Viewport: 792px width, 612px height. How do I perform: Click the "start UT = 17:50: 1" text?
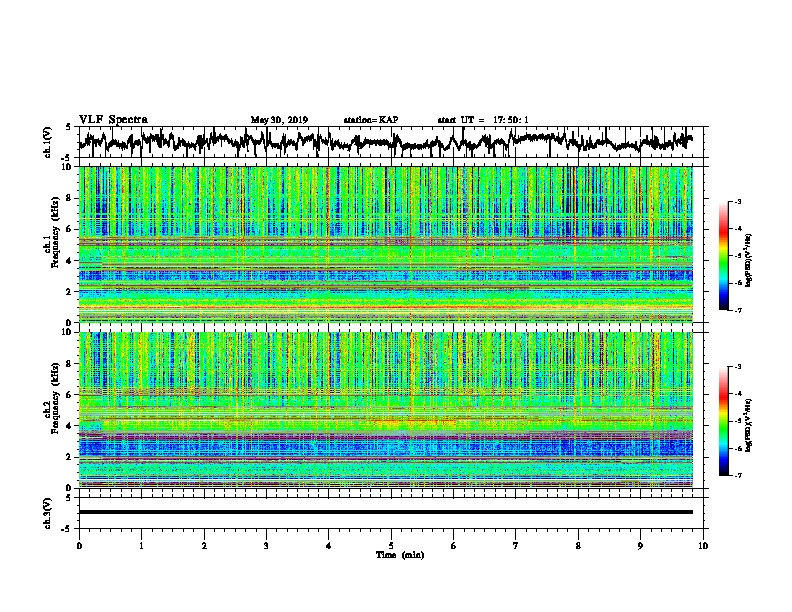[483, 120]
